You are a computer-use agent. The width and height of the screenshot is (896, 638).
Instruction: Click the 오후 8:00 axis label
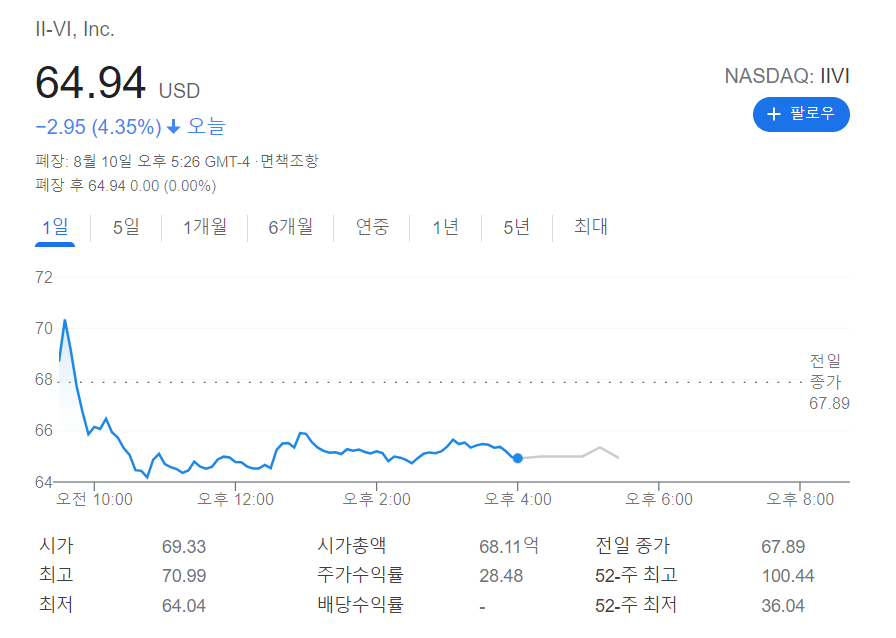(800, 499)
